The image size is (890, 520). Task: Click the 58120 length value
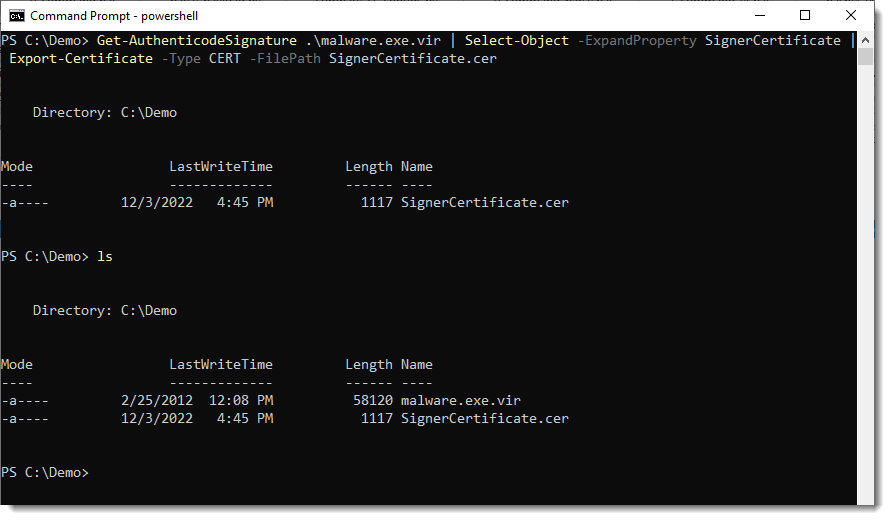372,401
